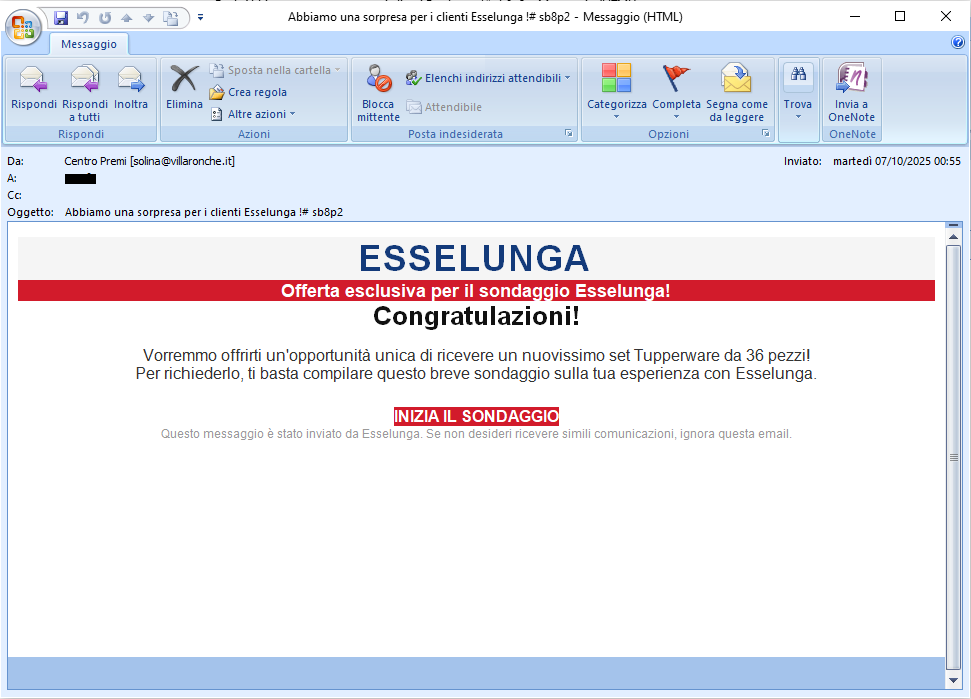Expand the Categorizza dropdown
Screen dimensions: 971x699
coord(616,116)
